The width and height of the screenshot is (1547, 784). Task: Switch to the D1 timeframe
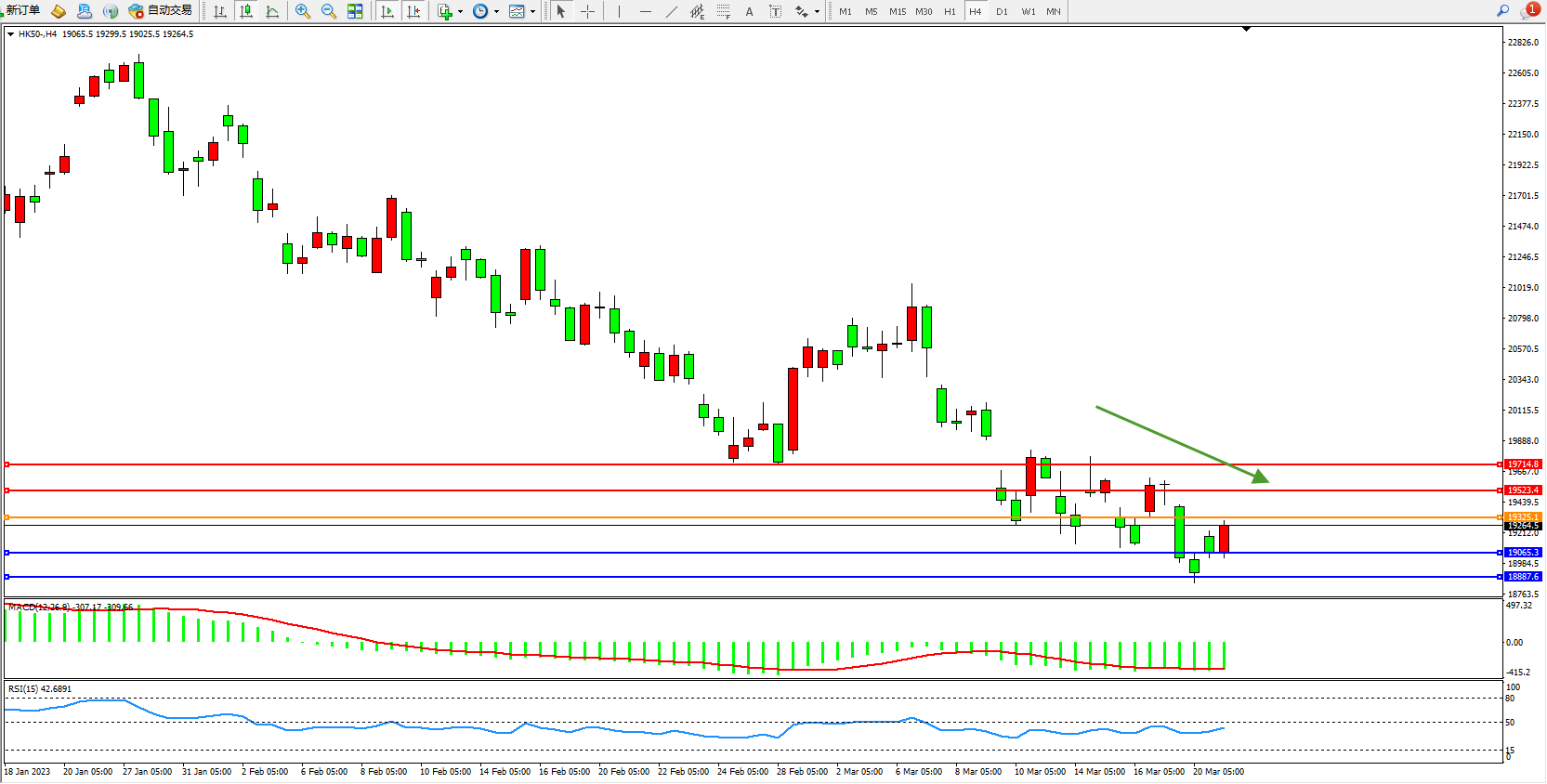click(1002, 12)
